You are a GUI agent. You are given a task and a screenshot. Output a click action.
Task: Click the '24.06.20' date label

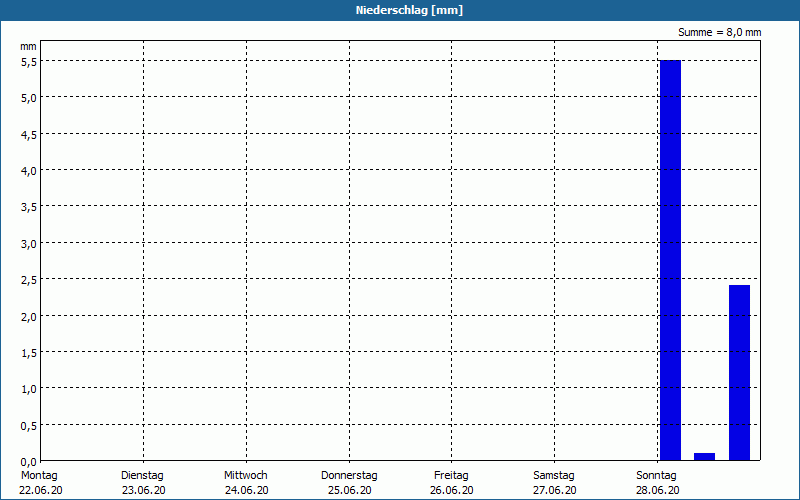coord(246,490)
